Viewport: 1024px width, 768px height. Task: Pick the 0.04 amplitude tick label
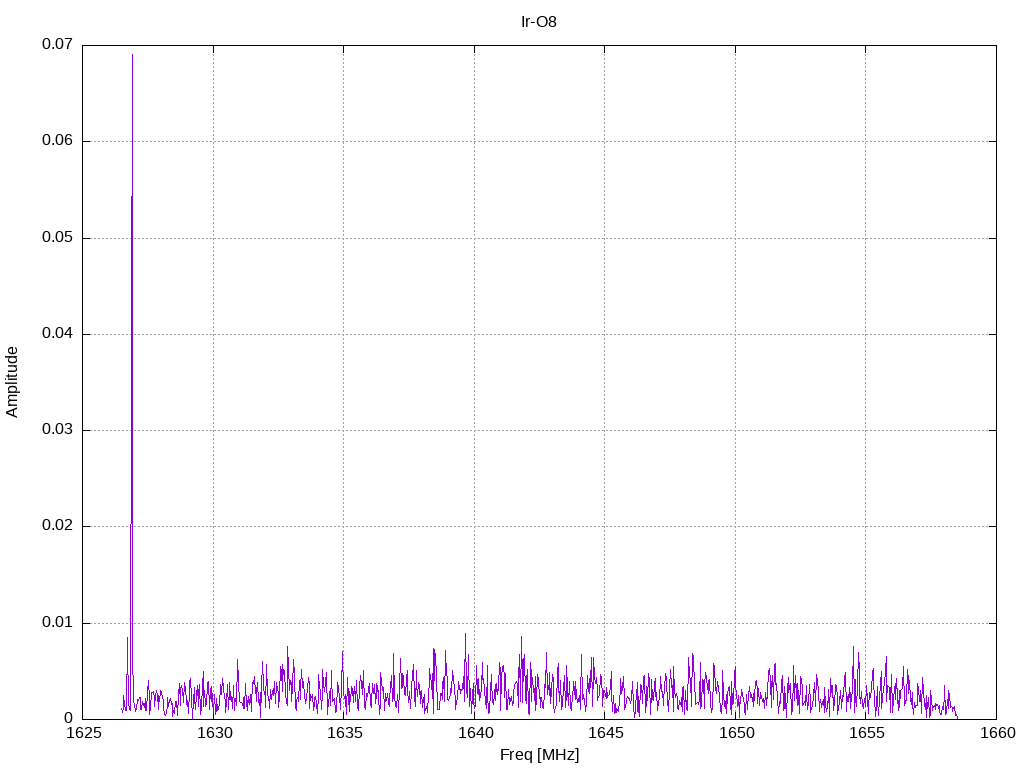57,334
